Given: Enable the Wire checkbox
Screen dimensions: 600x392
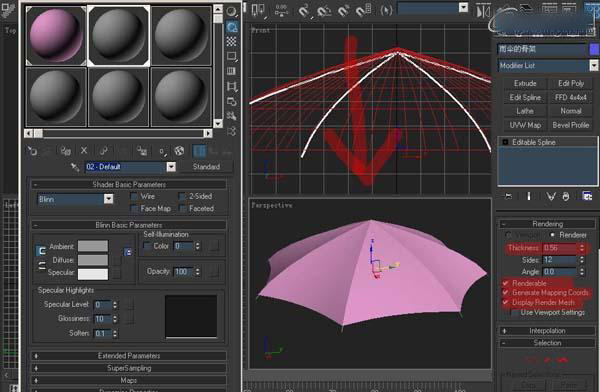Looking at the screenshot, I should click(x=134, y=197).
